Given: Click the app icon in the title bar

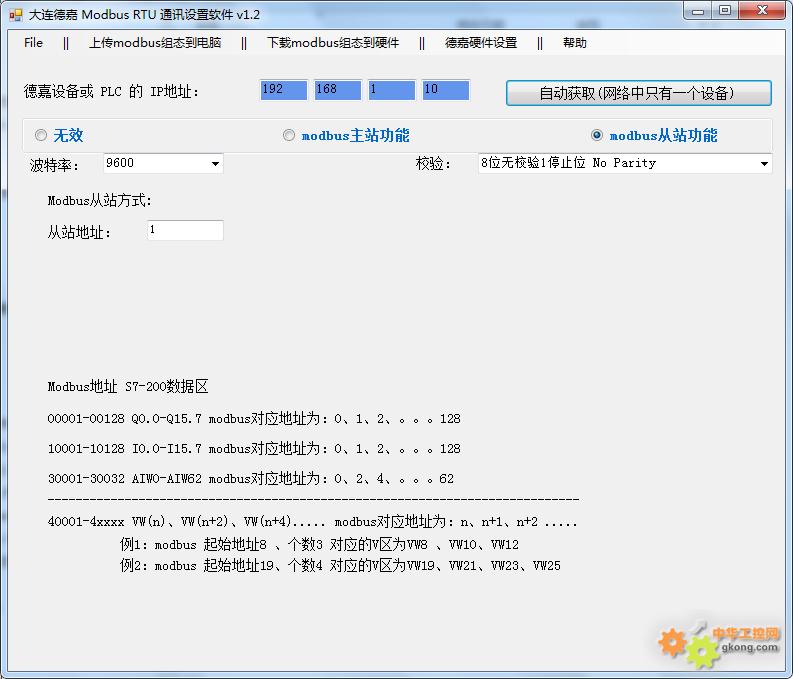Looking at the screenshot, I should [x=15, y=14].
